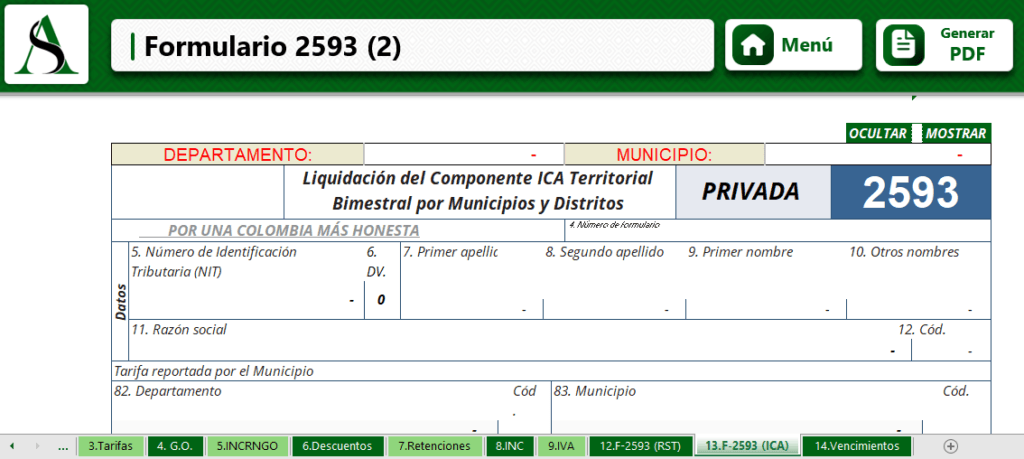Open the 6.Descuentos sheet tab
Screen dimensions: 1024x459
click(x=337, y=446)
